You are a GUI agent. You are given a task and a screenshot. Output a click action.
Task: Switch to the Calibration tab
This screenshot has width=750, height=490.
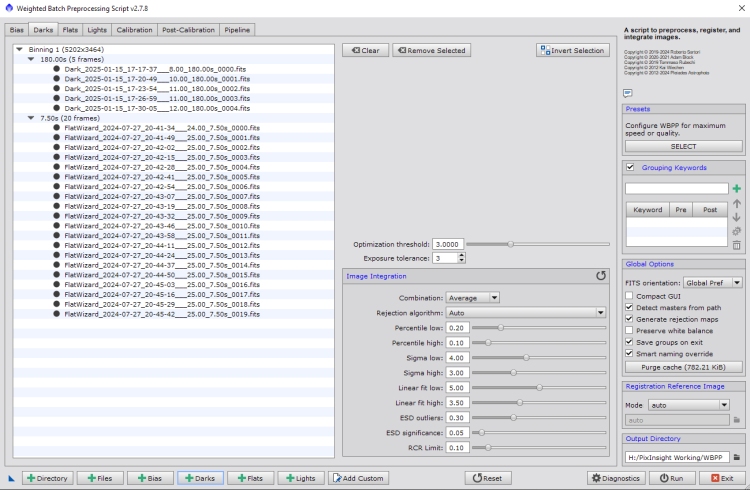click(134, 30)
